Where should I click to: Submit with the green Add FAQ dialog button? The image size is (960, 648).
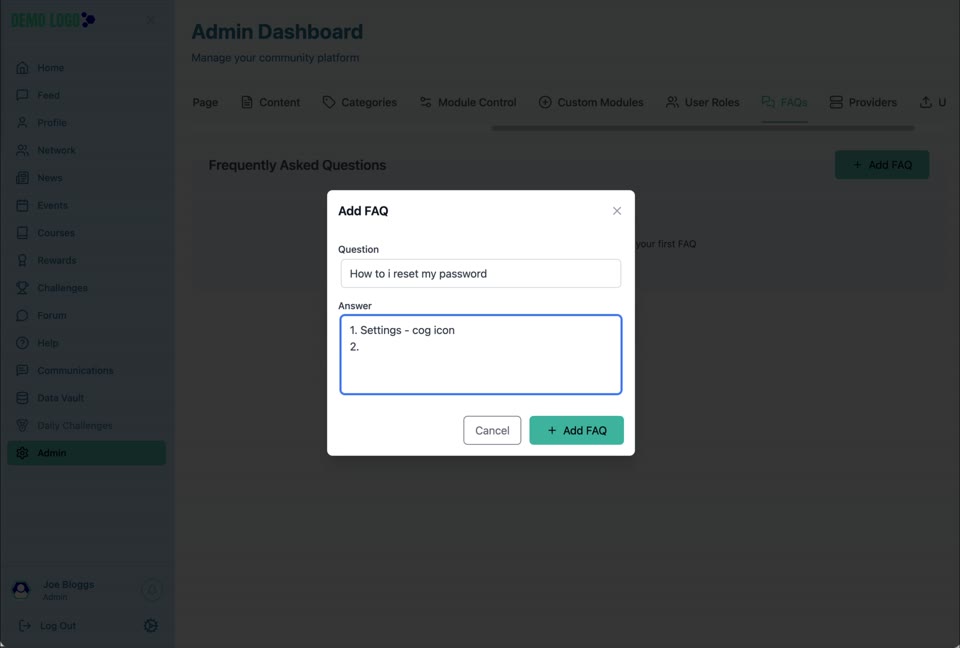point(576,430)
